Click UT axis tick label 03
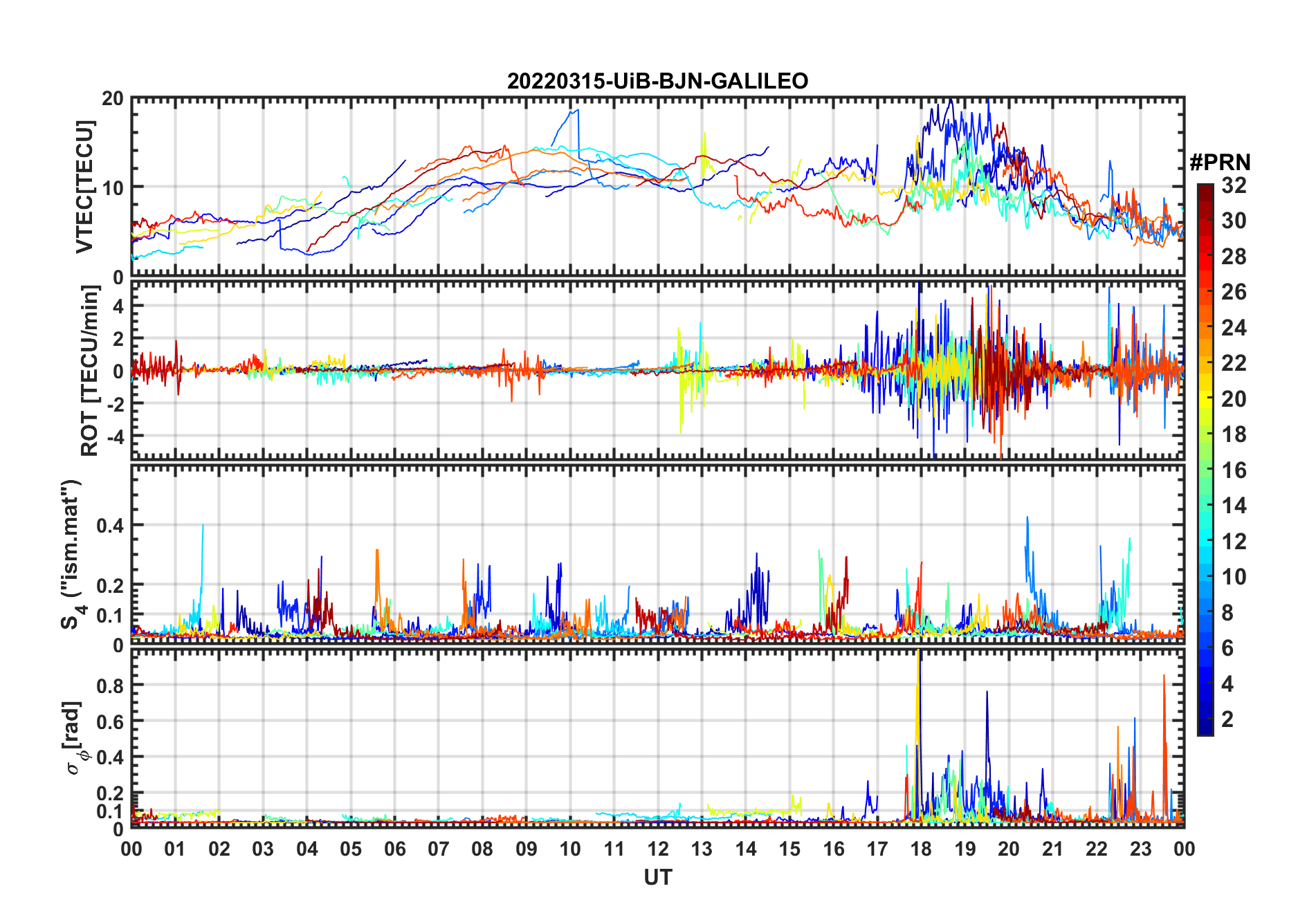This screenshot has height=920, width=1316. coord(263,849)
